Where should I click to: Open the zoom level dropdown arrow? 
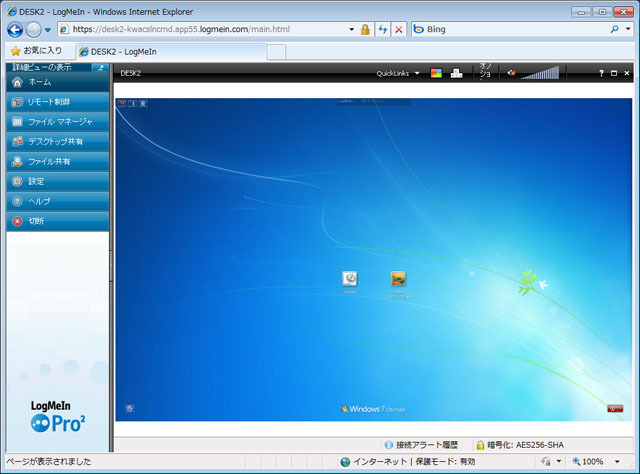tap(617, 462)
